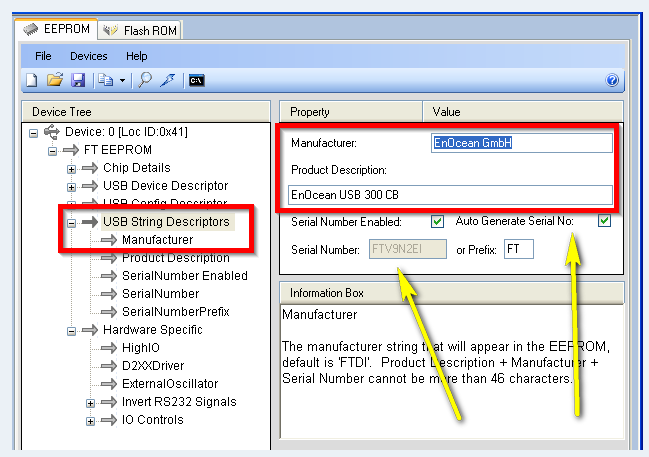649x457 pixels.
Task: Collapse the Device: 0 tree node
Action: [34, 133]
